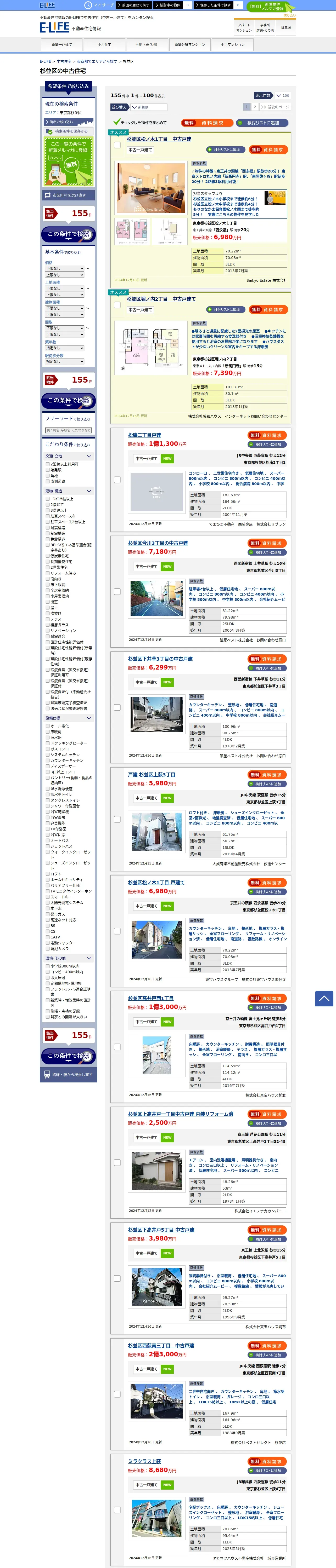336x1568 pixels.
Task: Check the 角地 filter checkbox
Action: 48,475
